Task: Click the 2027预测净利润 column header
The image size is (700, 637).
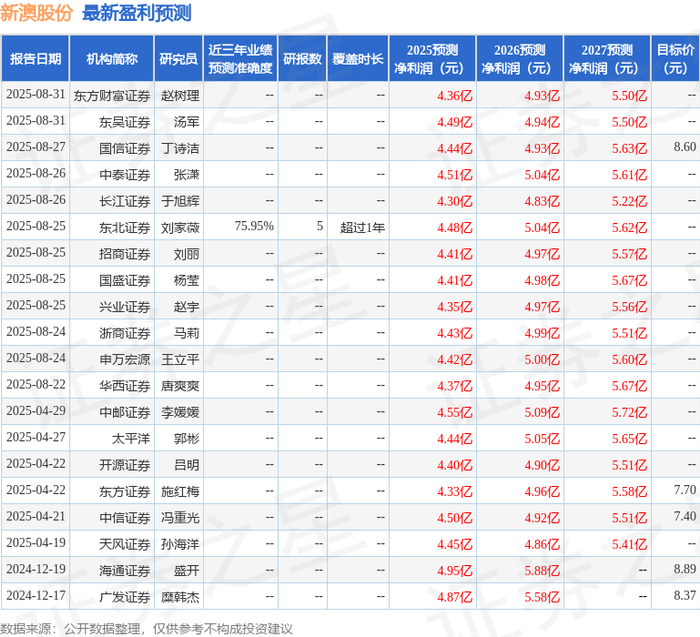Action: 607,58
